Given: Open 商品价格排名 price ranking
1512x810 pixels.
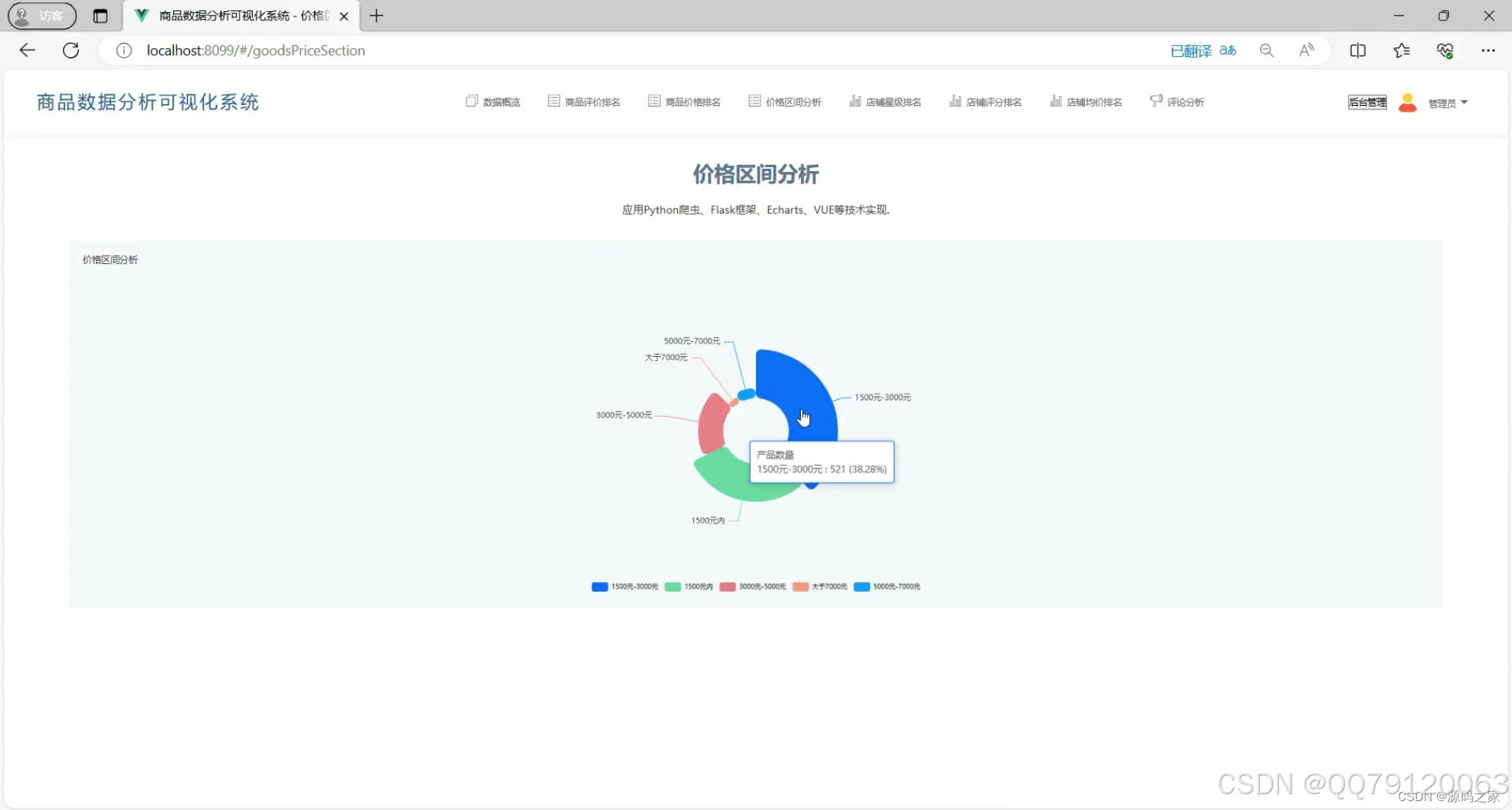Looking at the screenshot, I should click(691, 101).
